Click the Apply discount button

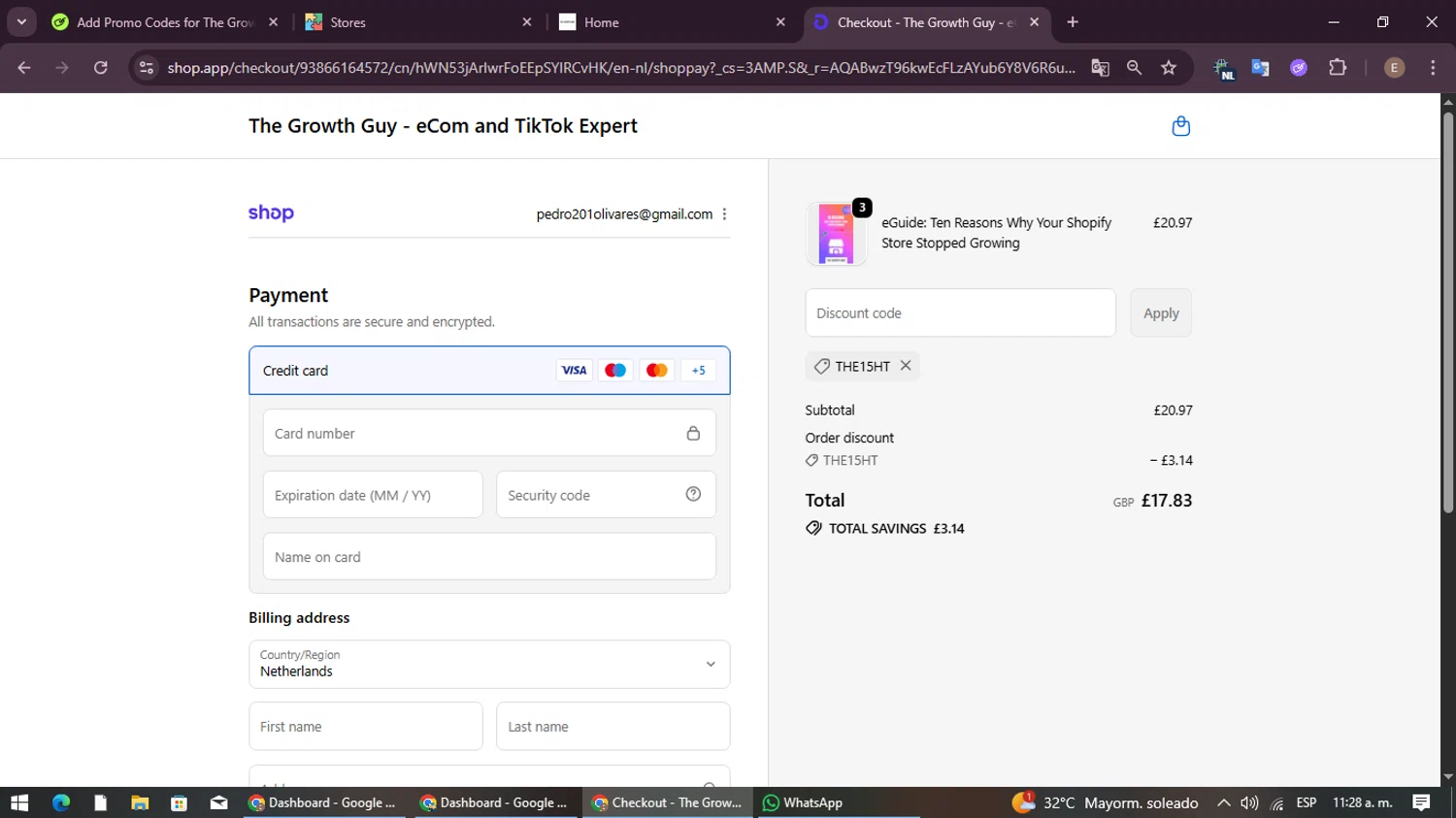click(x=1161, y=313)
